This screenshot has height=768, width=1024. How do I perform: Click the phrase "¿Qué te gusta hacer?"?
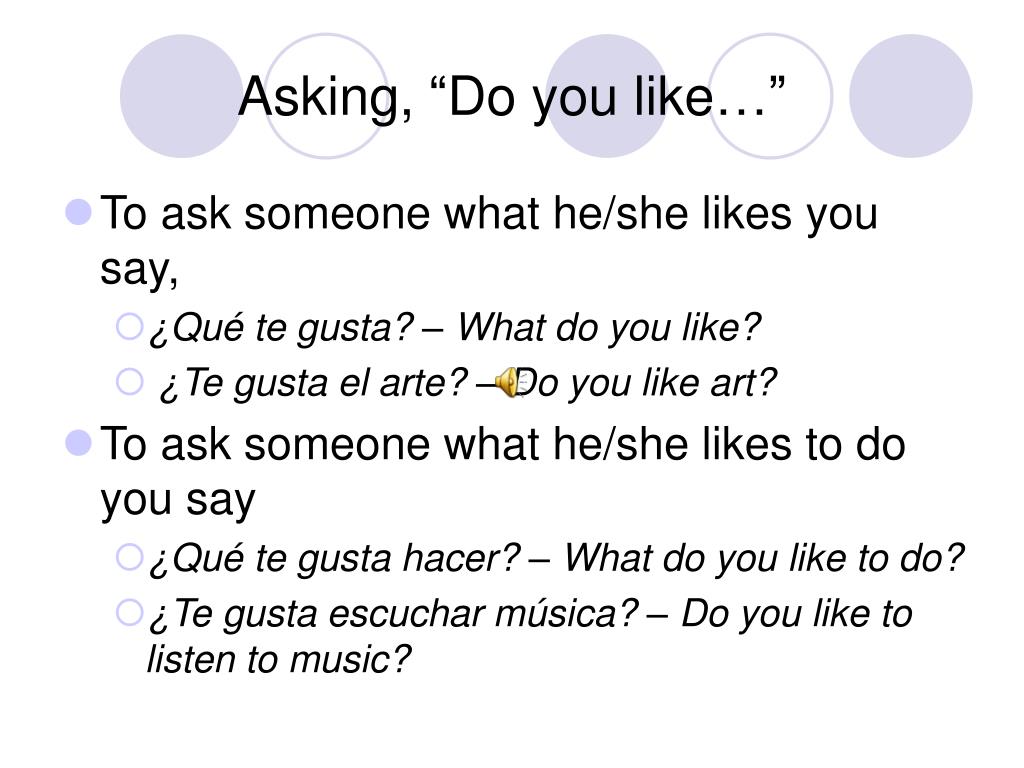pyautogui.click(x=335, y=558)
